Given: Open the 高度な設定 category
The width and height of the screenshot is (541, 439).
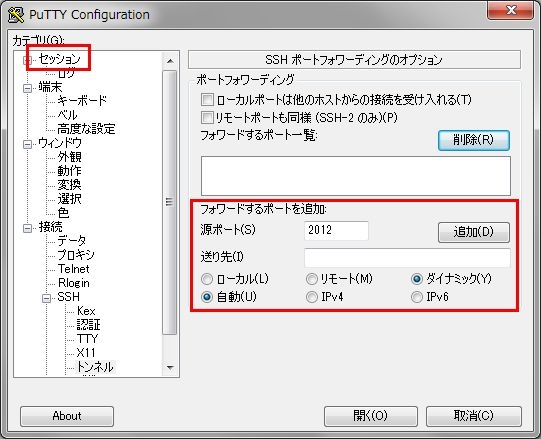Looking at the screenshot, I should [x=86, y=129].
